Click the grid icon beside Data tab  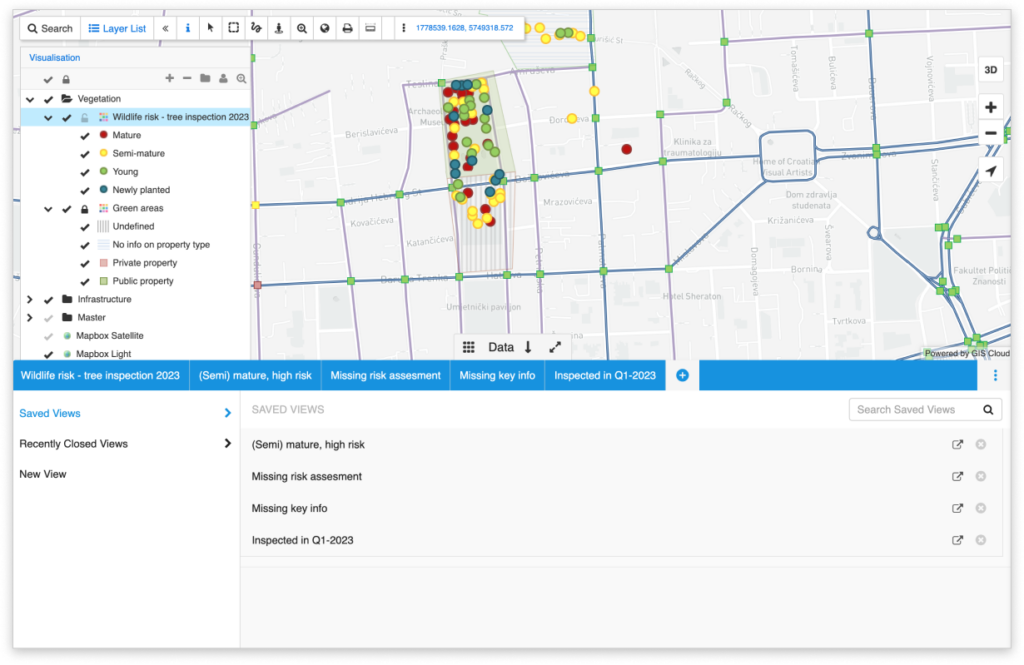tap(468, 346)
